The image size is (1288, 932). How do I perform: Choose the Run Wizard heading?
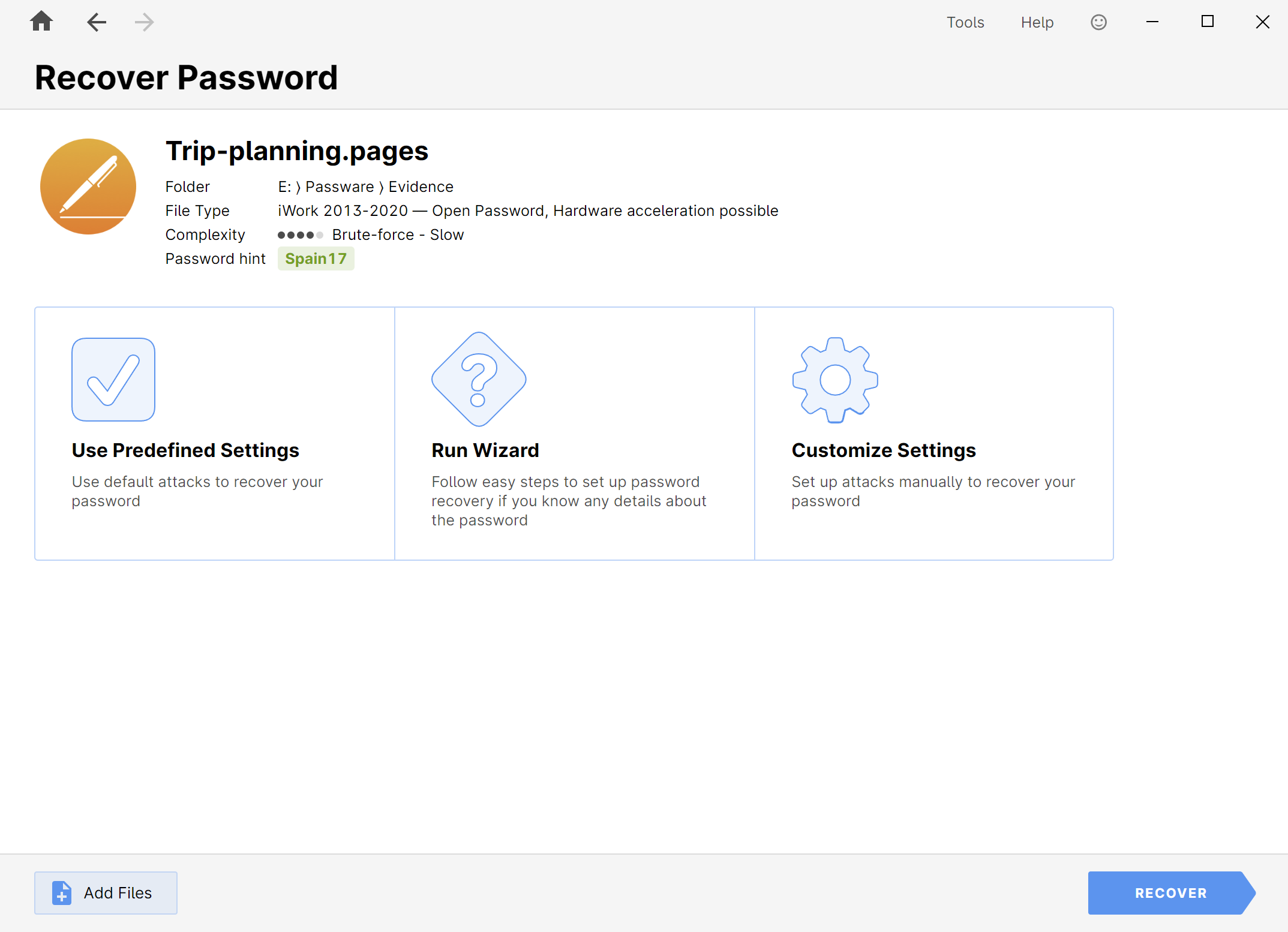tap(485, 450)
